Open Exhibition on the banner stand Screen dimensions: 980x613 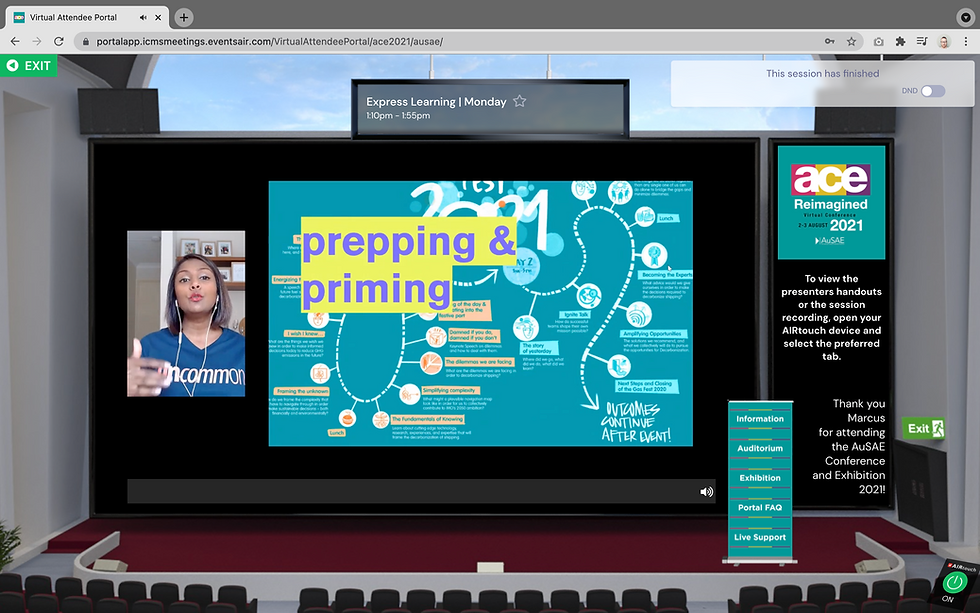coord(760,478)
